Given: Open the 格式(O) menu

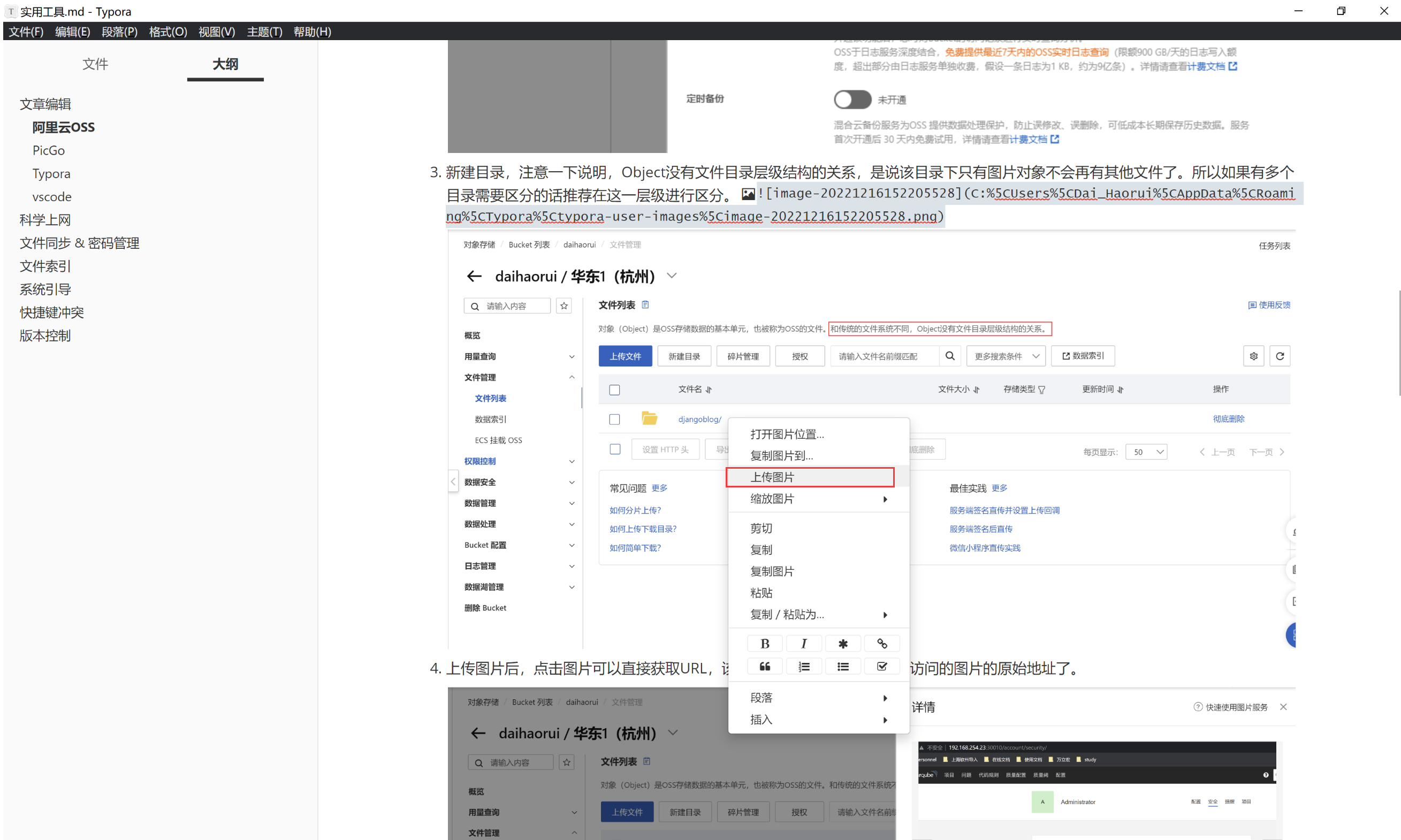Looking at the screenshot, I should [167, 32].
